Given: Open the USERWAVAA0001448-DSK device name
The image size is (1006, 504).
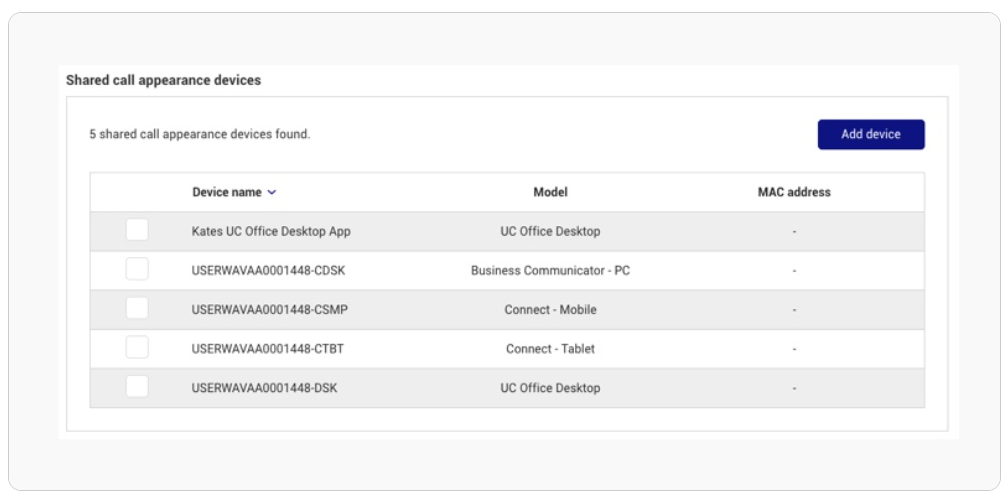Looking at the screenshot, I should point(264,388).
